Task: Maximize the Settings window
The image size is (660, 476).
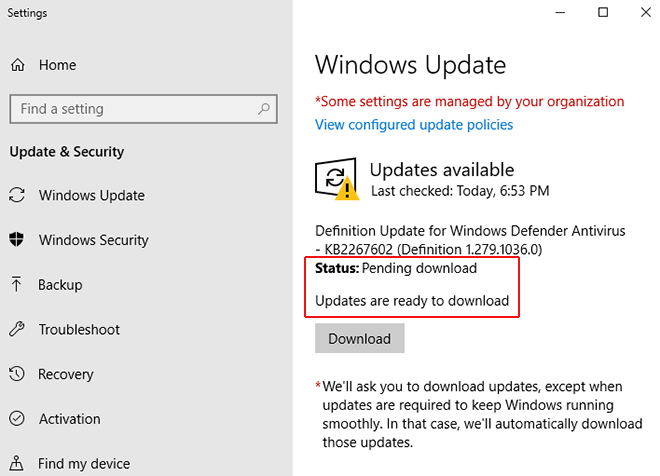Action: (x=603, y=12)
